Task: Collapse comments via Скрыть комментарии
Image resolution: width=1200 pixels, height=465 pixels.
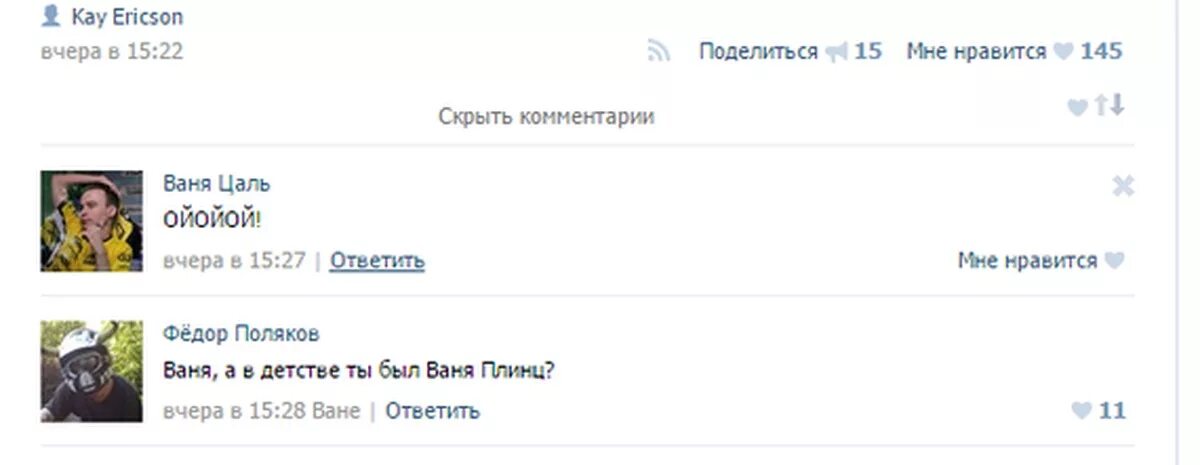Action: (x=546, y=116)
